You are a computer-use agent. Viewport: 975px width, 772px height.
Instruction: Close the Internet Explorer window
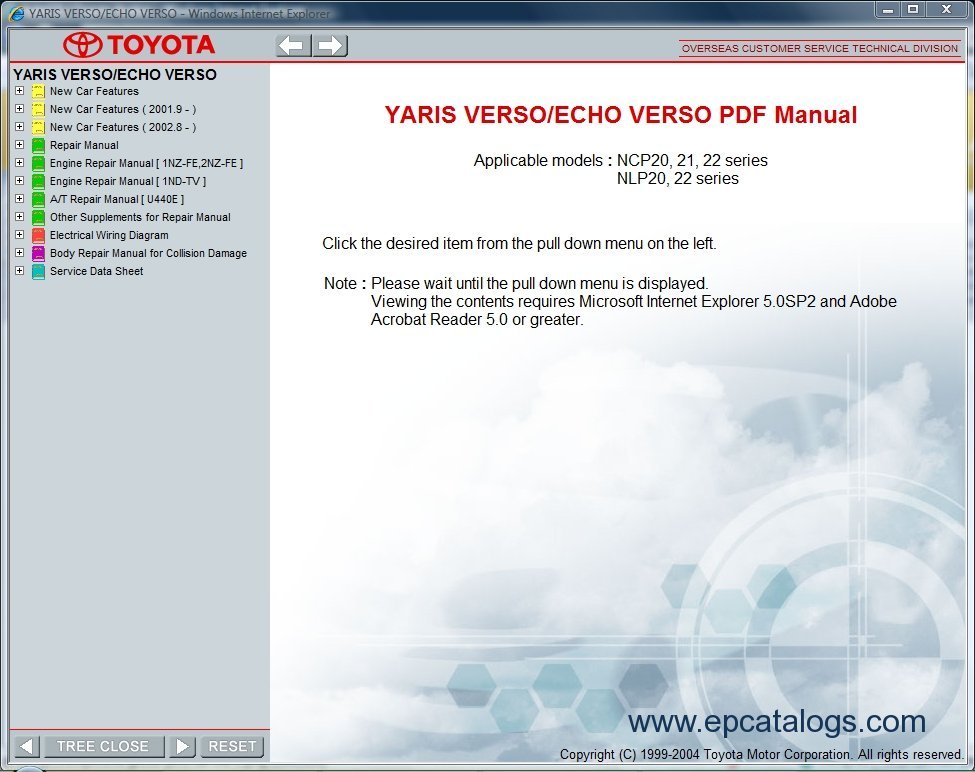tap(946, 9)
